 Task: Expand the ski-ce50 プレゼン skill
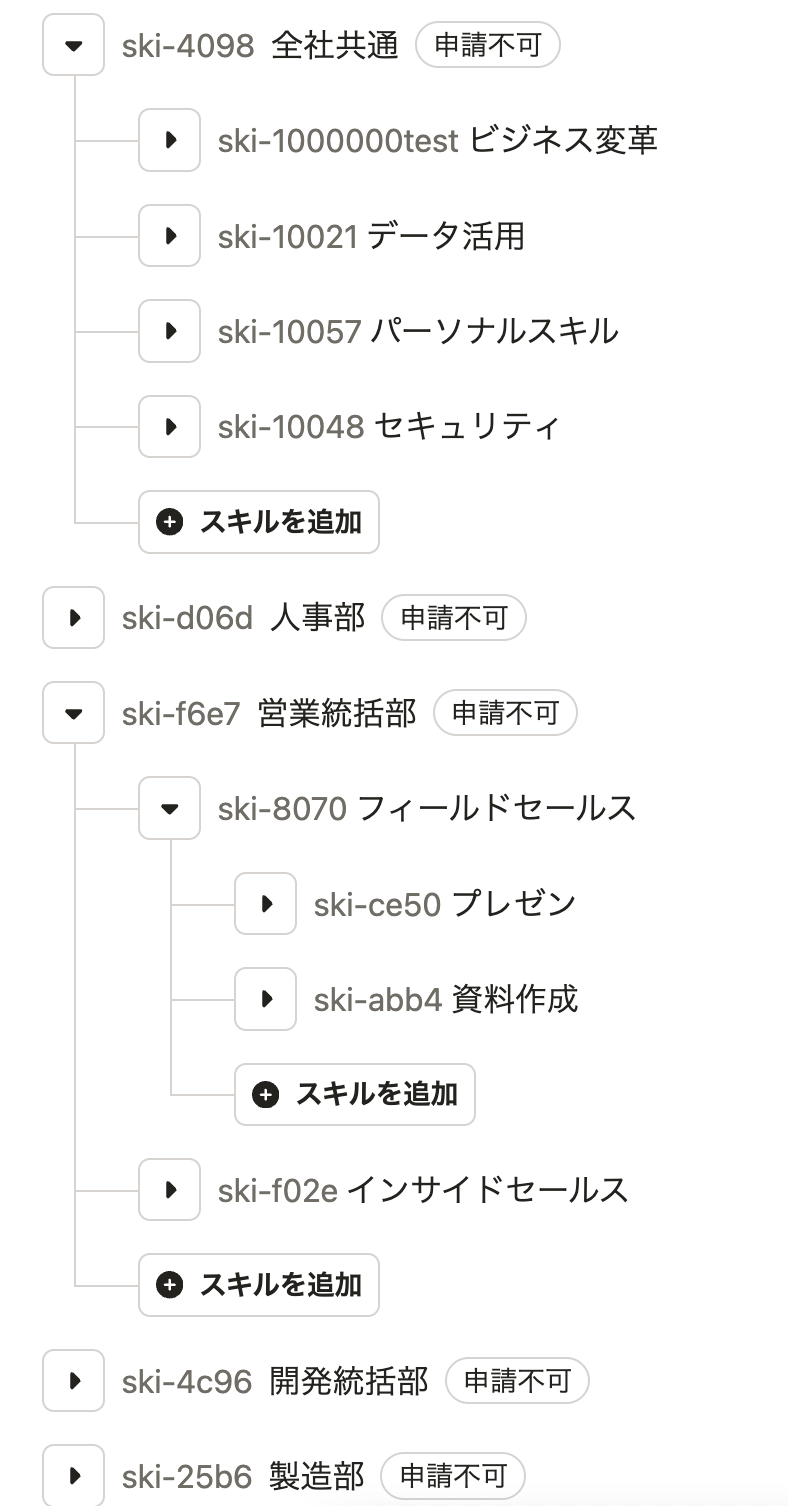pos(265,904)
